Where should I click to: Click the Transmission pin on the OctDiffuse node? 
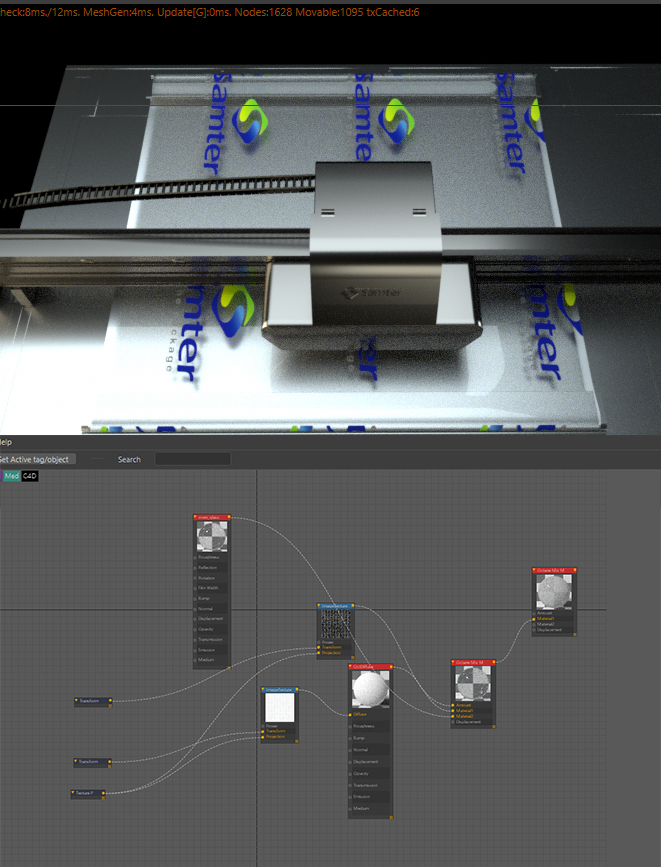[x=351, y=786]
